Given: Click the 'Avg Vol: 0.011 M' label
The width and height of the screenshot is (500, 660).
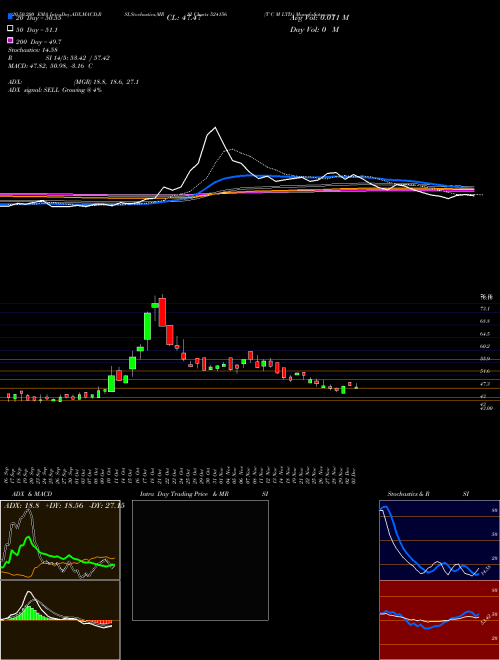Looking at the screenshot, I should tap(319, 18).
